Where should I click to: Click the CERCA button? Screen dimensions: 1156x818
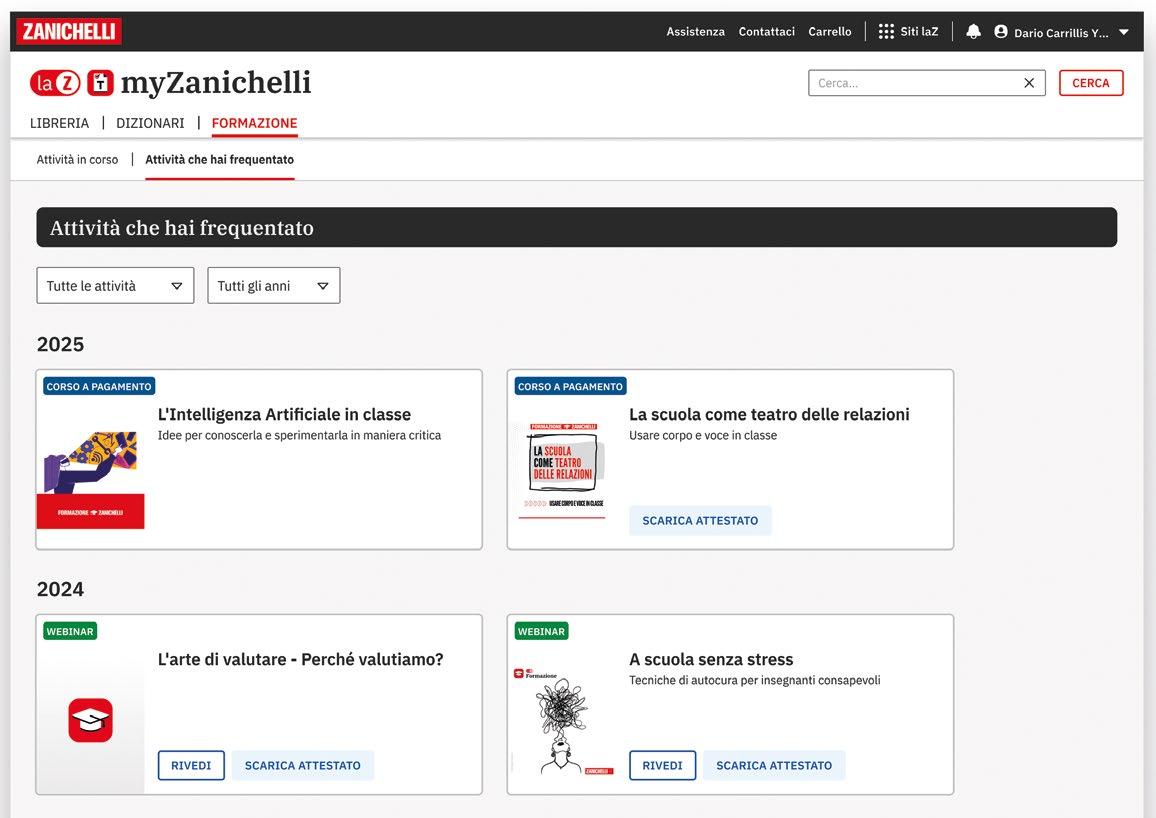pyautogui.click(x=1090, y=83)
